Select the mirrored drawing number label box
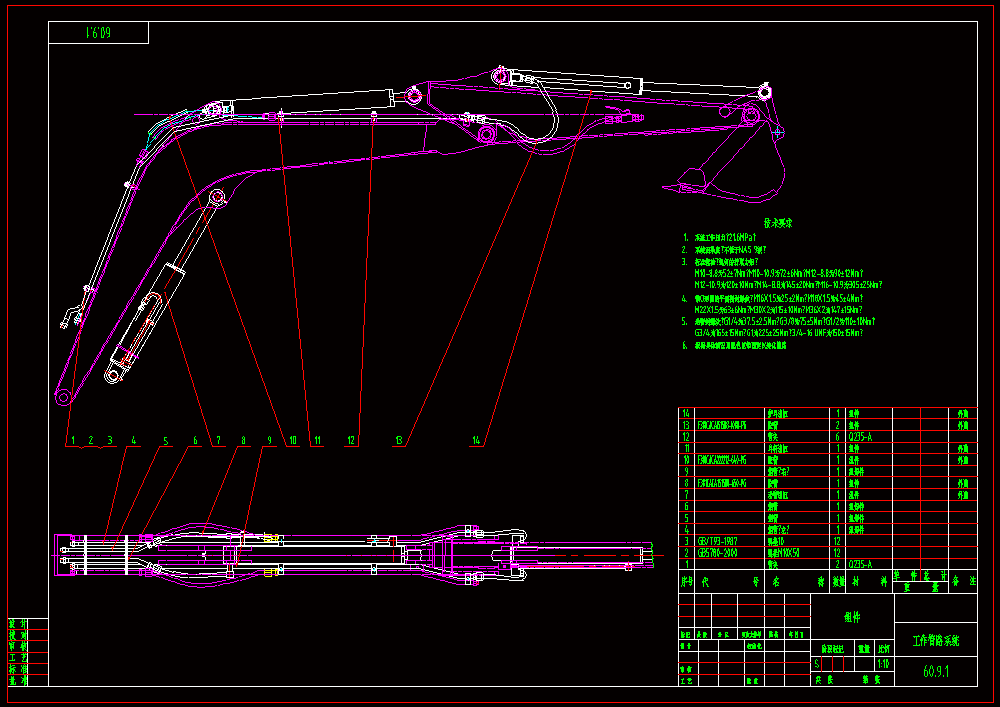This screenshot has width=1000, height=707. (98, 33)
